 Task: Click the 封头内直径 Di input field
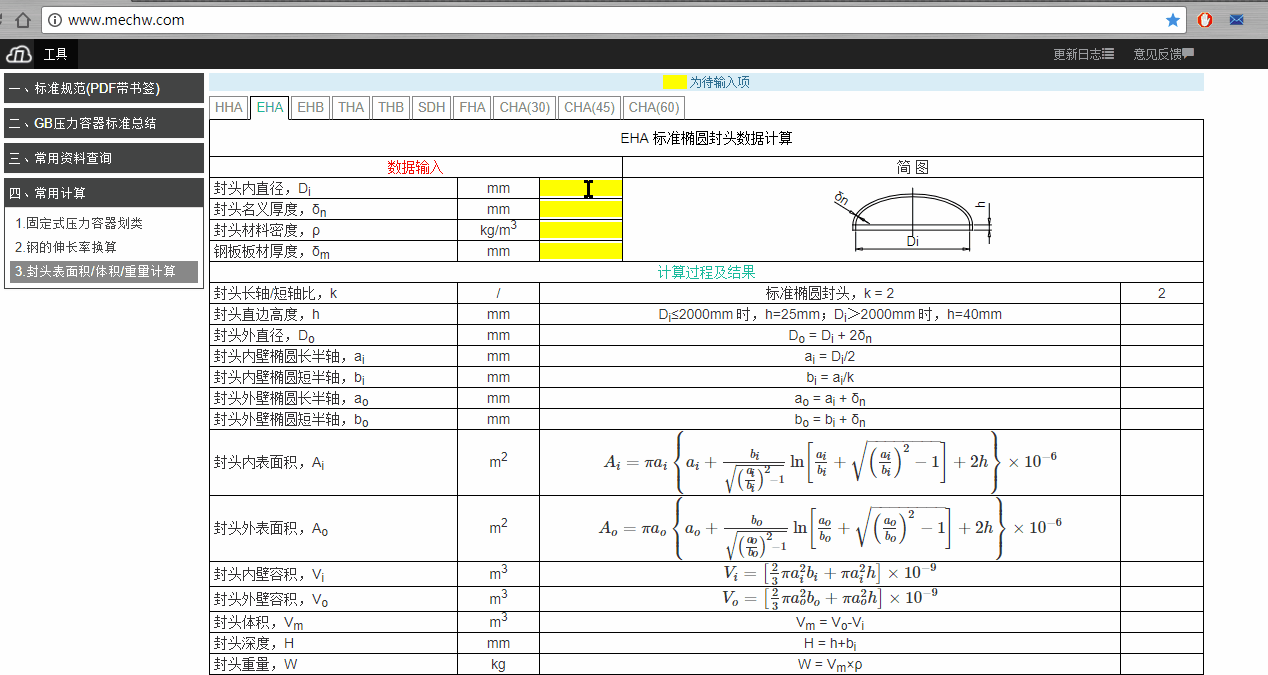pyautogui.click(x=580, y=188)
